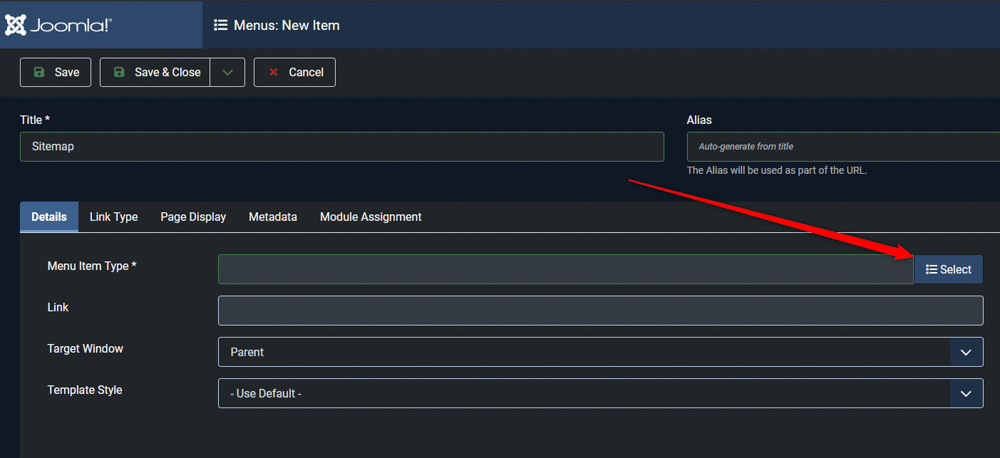Open the Page Display tab

point(193,217)
